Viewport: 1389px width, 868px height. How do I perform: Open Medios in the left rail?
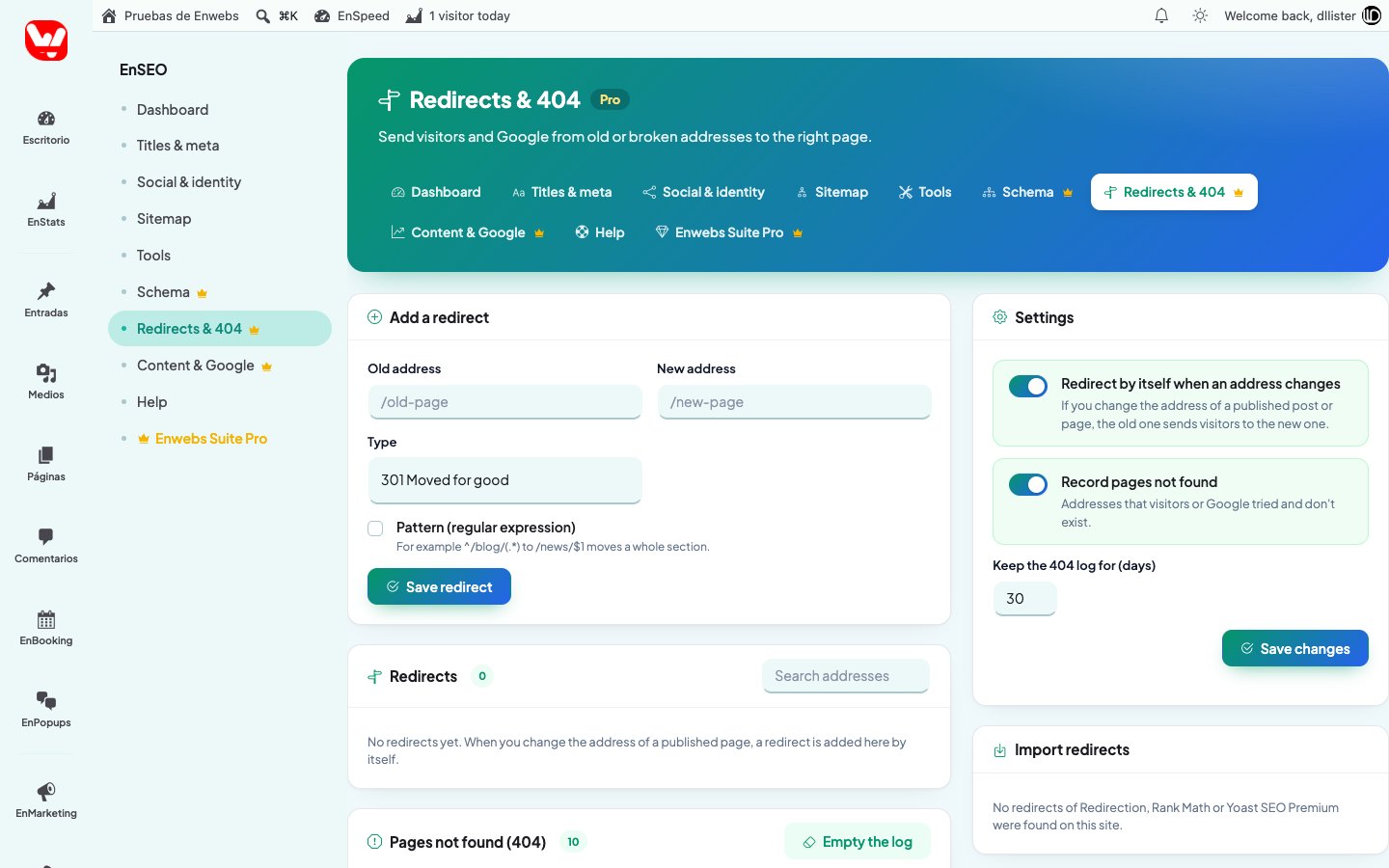pyautogui.click(x=46, y=382)
